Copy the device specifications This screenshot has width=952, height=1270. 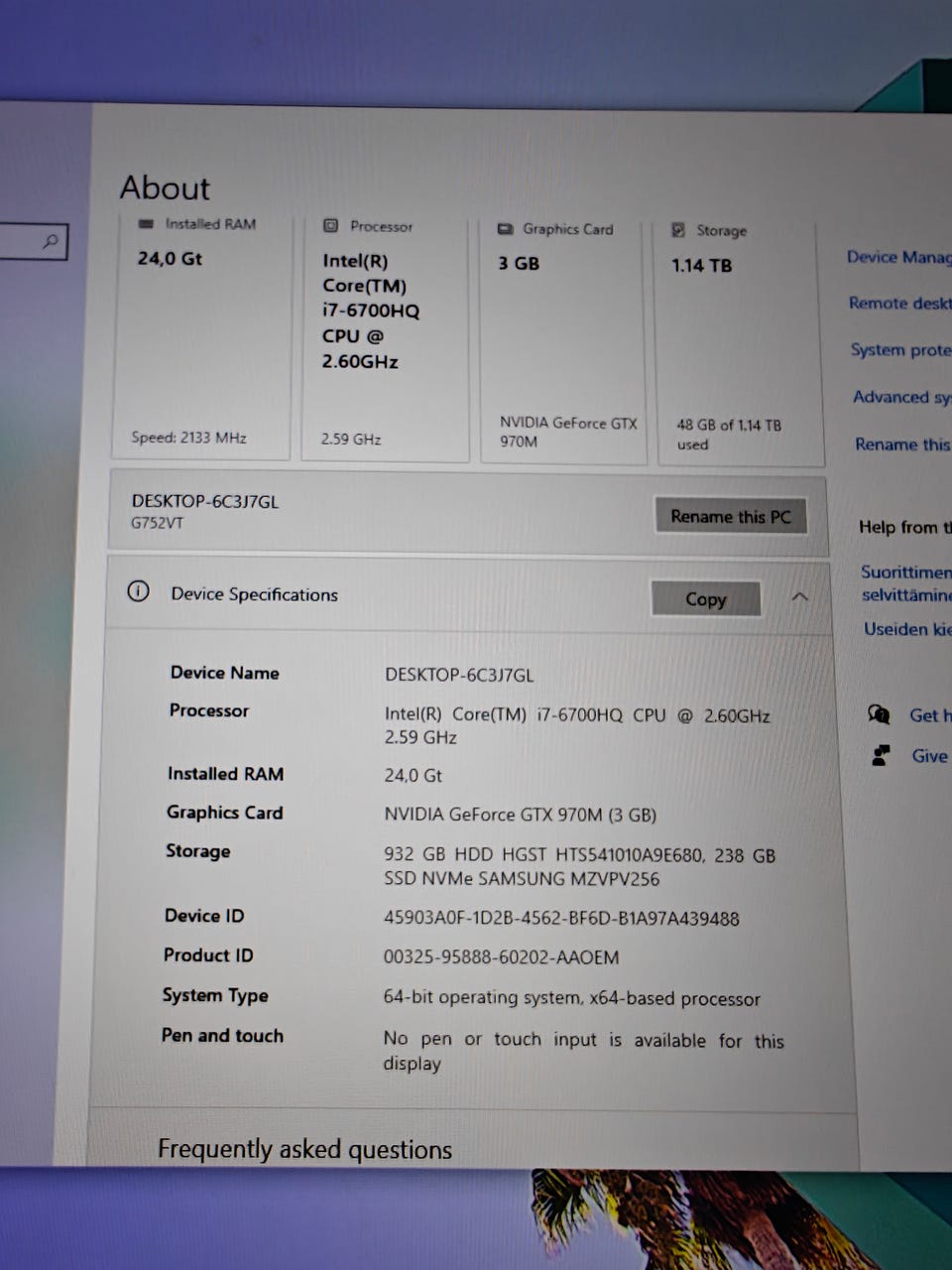(x=705, y=599)
